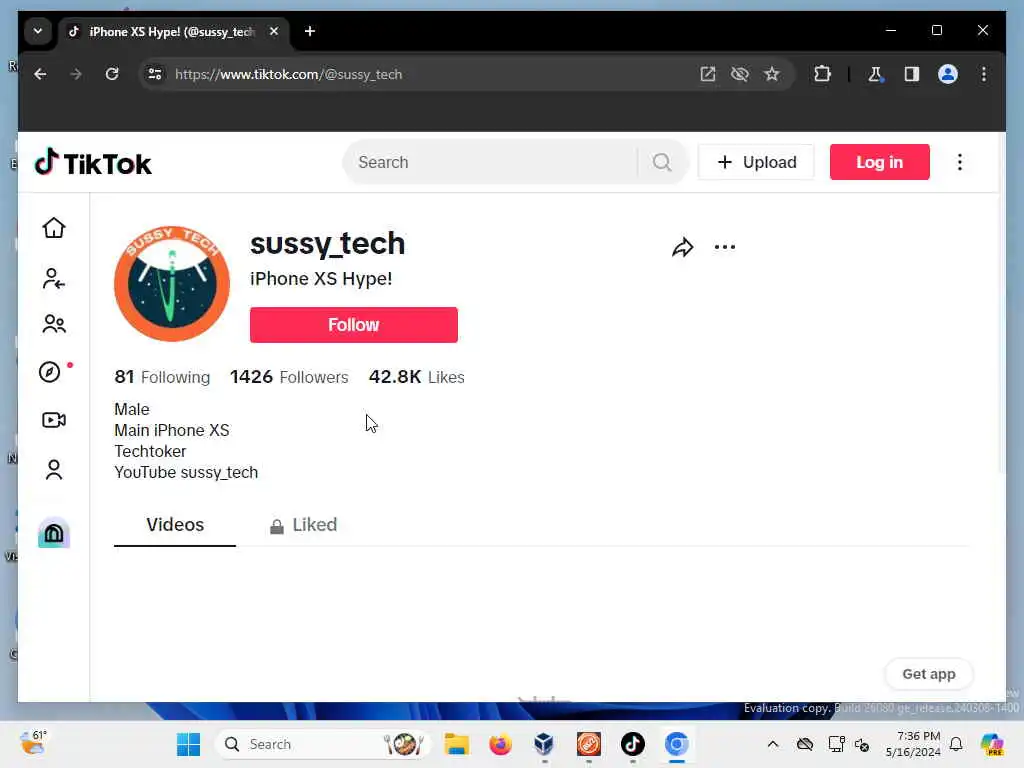
Task: Switch to the locked Liked tab
Action: 304,525
